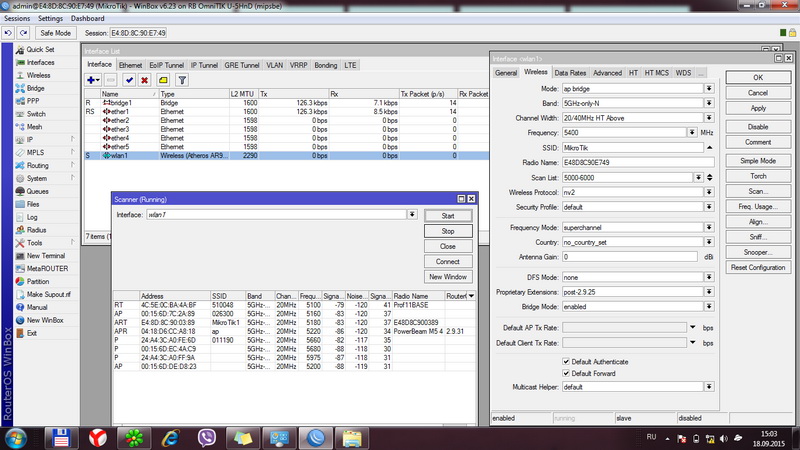Open Wireless in sidebar
The height and width of the screenshot is (450, 800).
(38, 75)
